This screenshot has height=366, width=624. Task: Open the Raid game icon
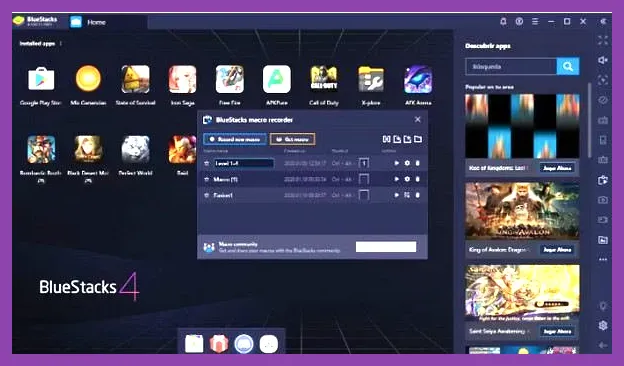182,150
